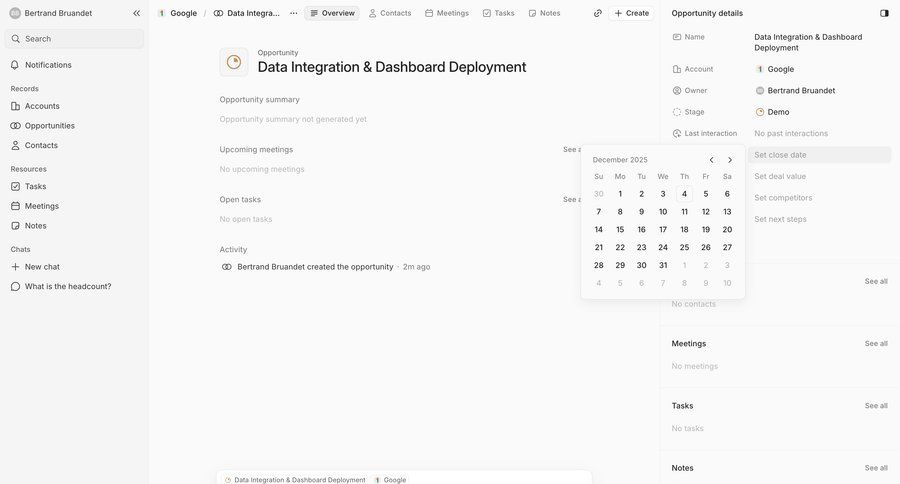Image resolution: width=900 pixels, height=484 pixels.
Task: Open the Accounts records page
Action: coord(42,106)
